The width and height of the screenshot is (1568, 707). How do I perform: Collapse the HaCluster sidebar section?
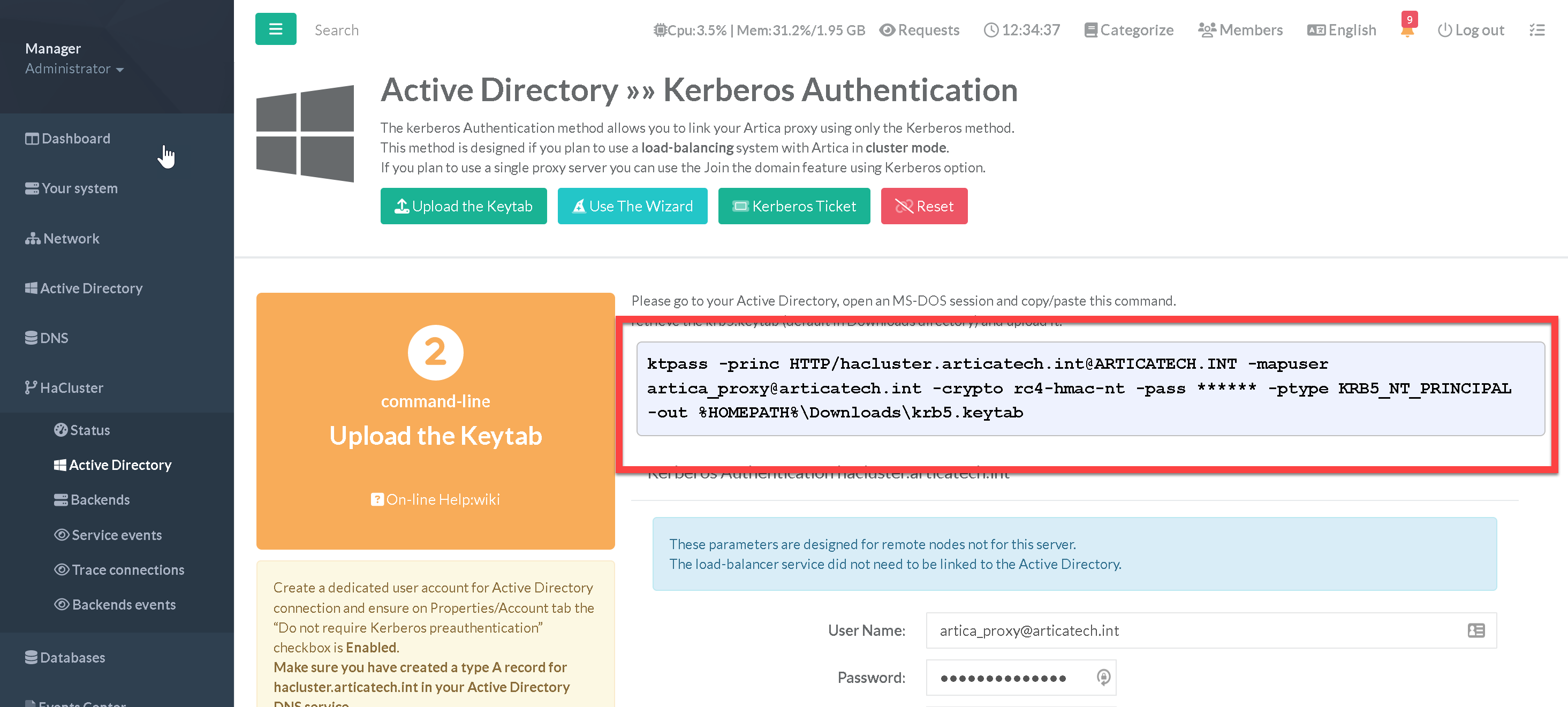(x=72, y=387)
